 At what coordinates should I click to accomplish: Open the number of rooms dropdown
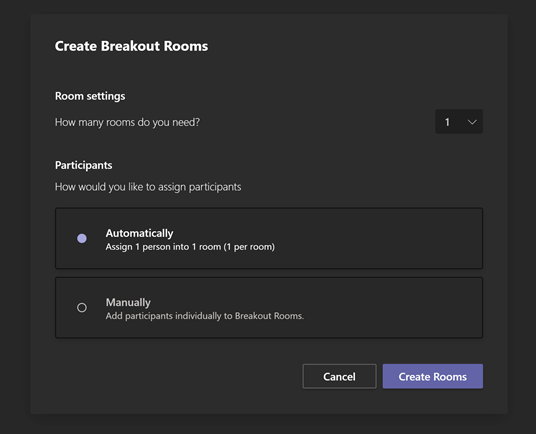pos(459,122)
